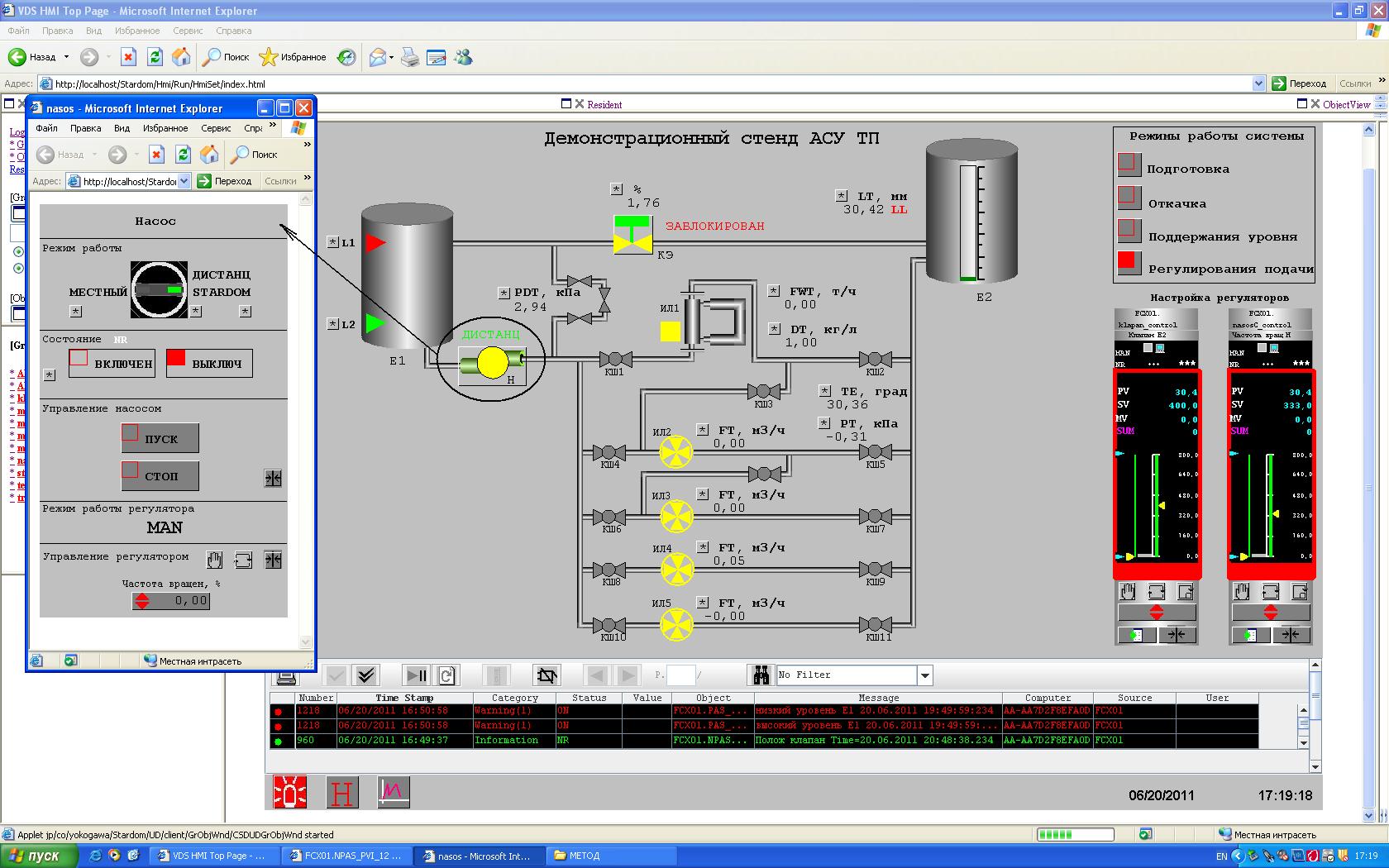Acknowledge all alarms with double-check icon
This screenshot has height=868, width=1389.
click(365, 675)
